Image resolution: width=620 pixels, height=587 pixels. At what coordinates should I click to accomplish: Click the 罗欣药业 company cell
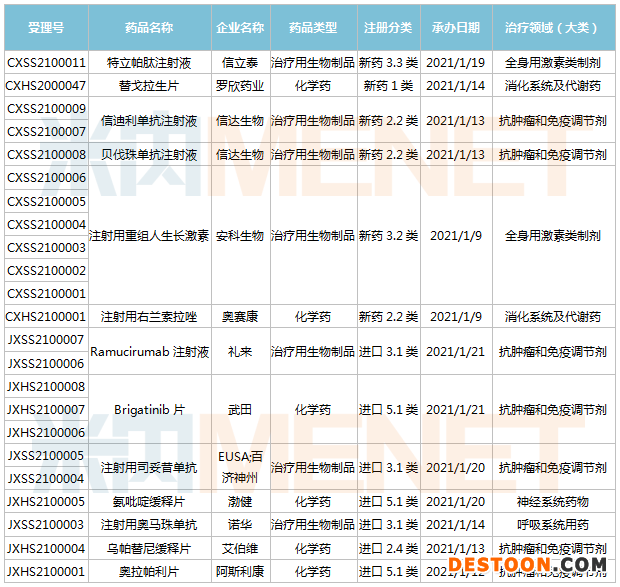pos(240,86)
